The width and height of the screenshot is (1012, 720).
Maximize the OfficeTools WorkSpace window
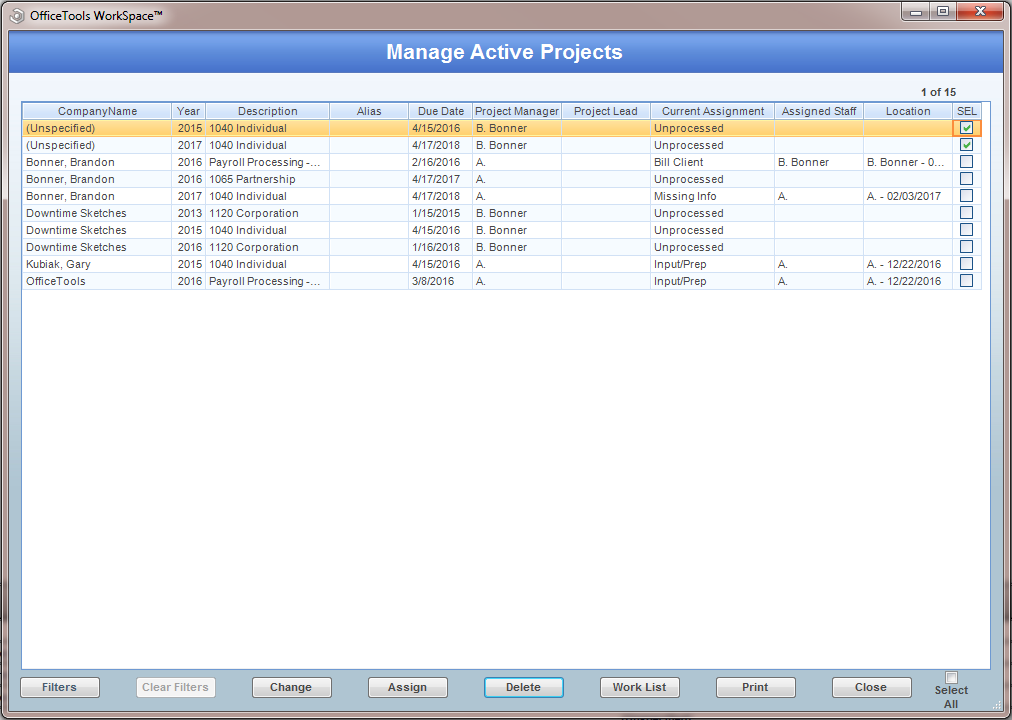tap(943, 12)
